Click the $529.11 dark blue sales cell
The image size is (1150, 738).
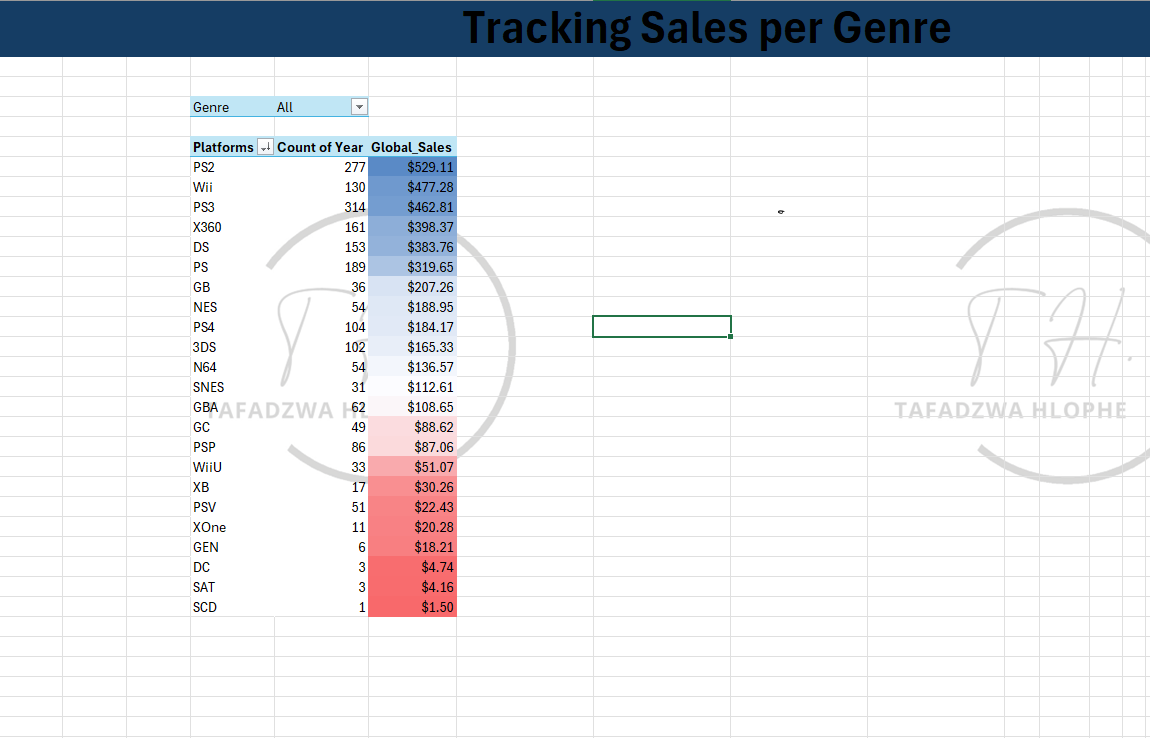pos(412,167)
